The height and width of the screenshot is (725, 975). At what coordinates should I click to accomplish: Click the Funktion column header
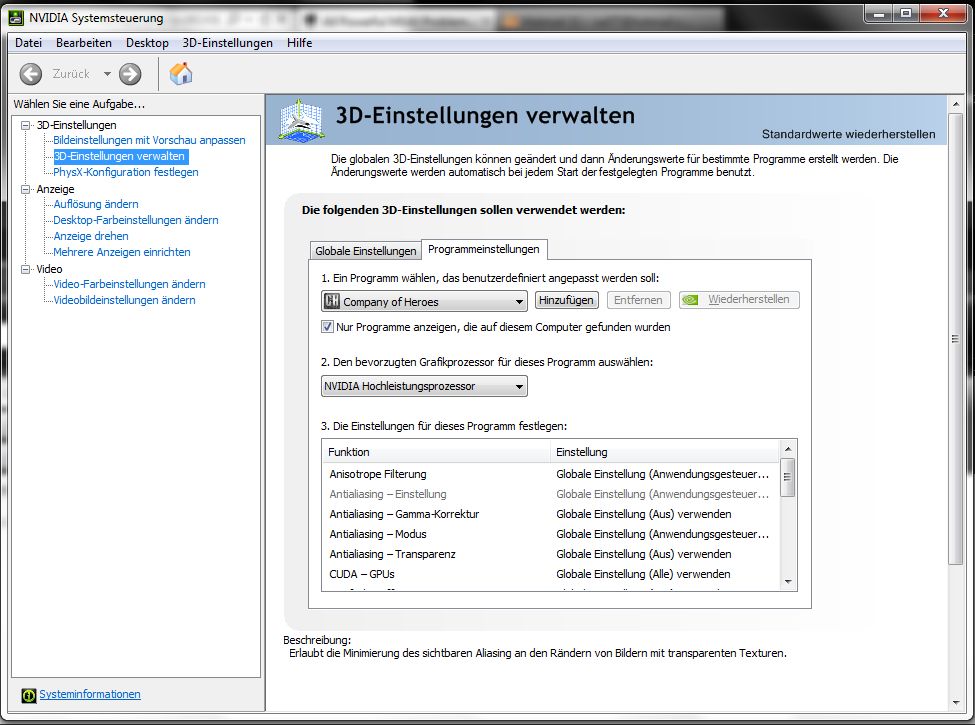(436, 452)
